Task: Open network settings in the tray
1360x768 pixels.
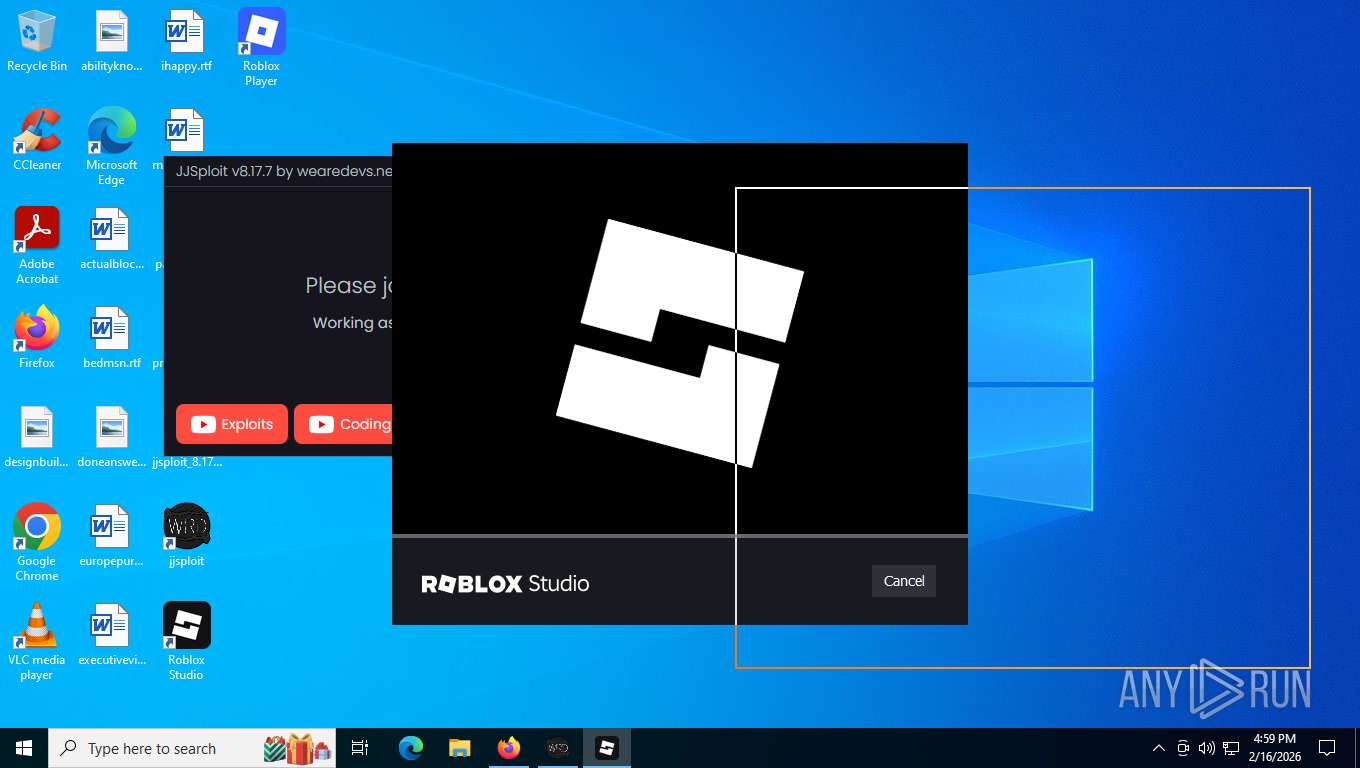Action: [x=1231, y=748]
